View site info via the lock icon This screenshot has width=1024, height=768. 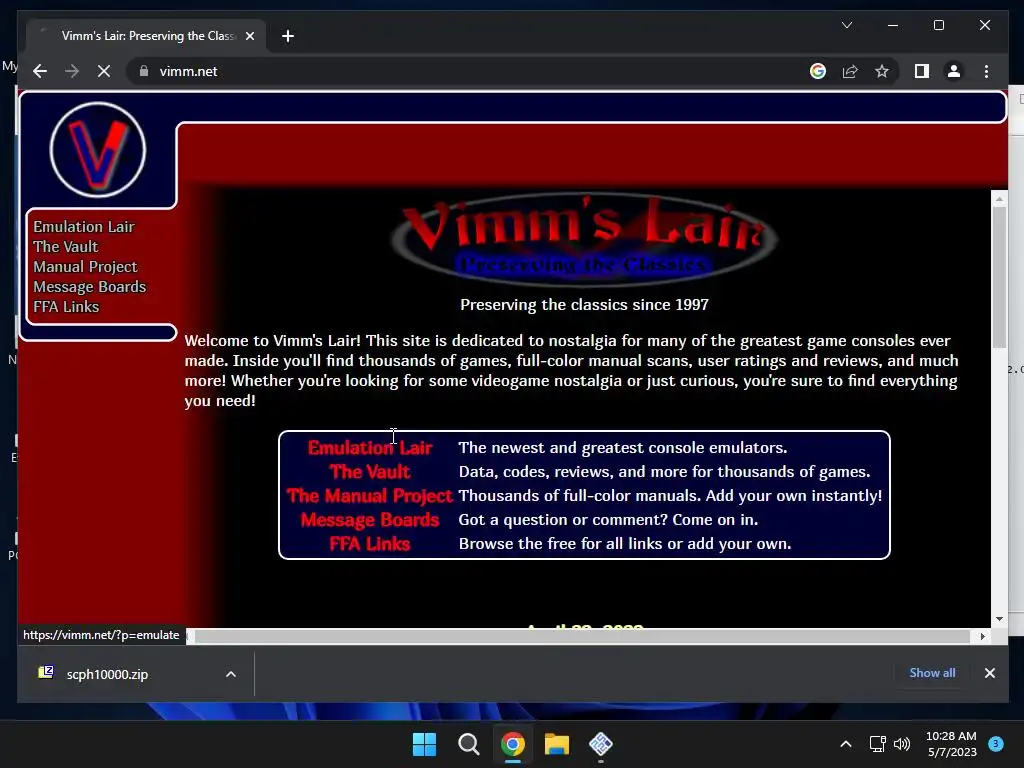pyautogui.click(x=144, y=71)
